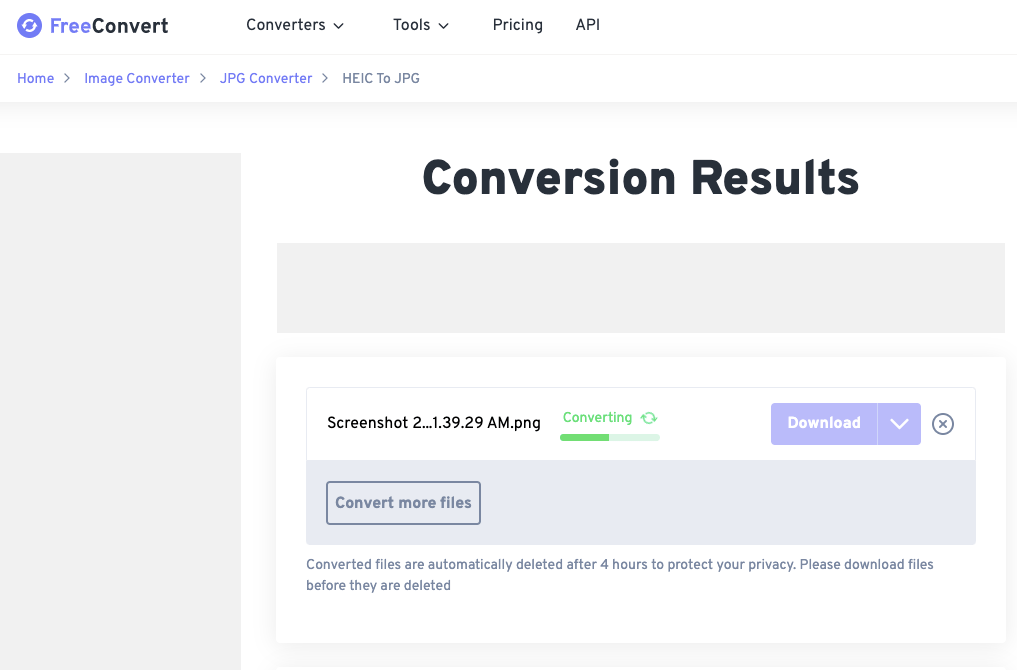Go to the Pricing page

518,25
